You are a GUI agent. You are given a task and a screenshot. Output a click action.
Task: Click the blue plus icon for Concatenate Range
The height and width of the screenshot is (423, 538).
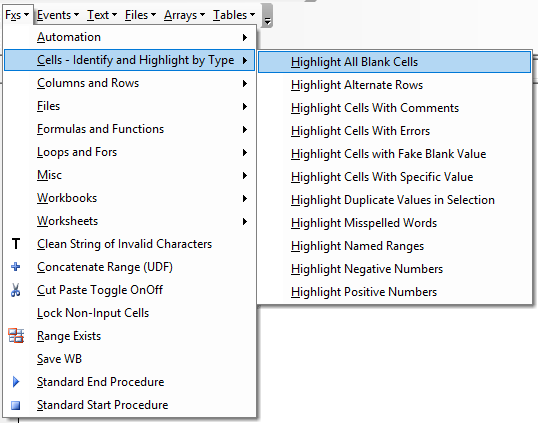(x=15, y=267)
